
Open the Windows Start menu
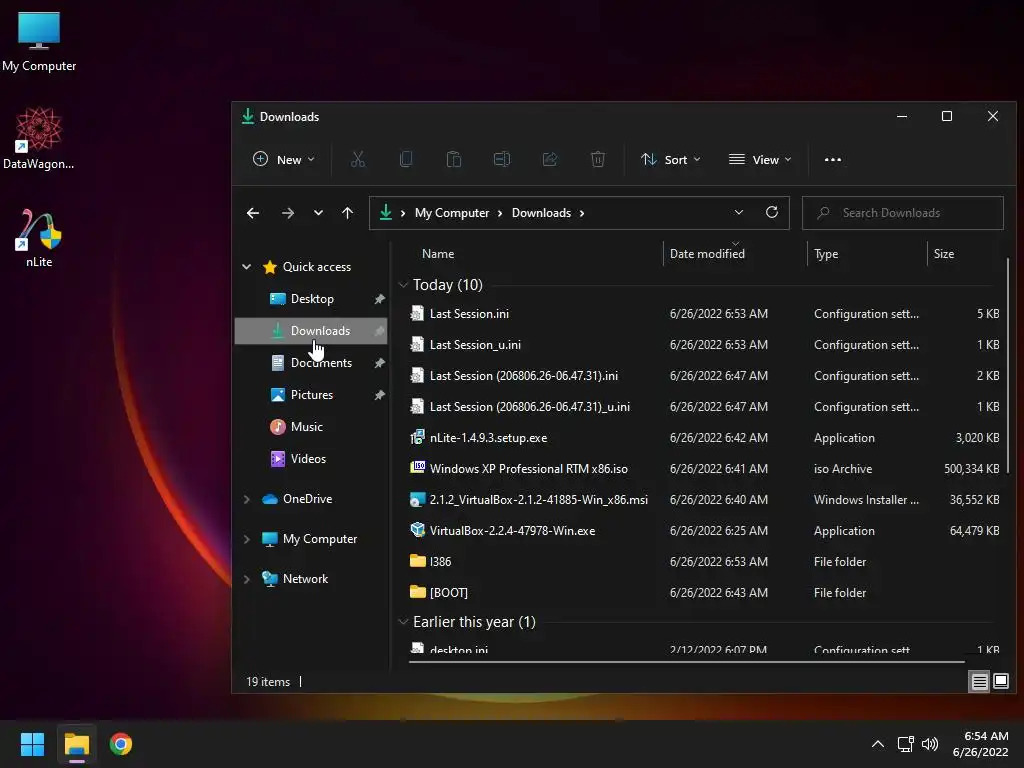pyautogui.click(x=32, y=744)
